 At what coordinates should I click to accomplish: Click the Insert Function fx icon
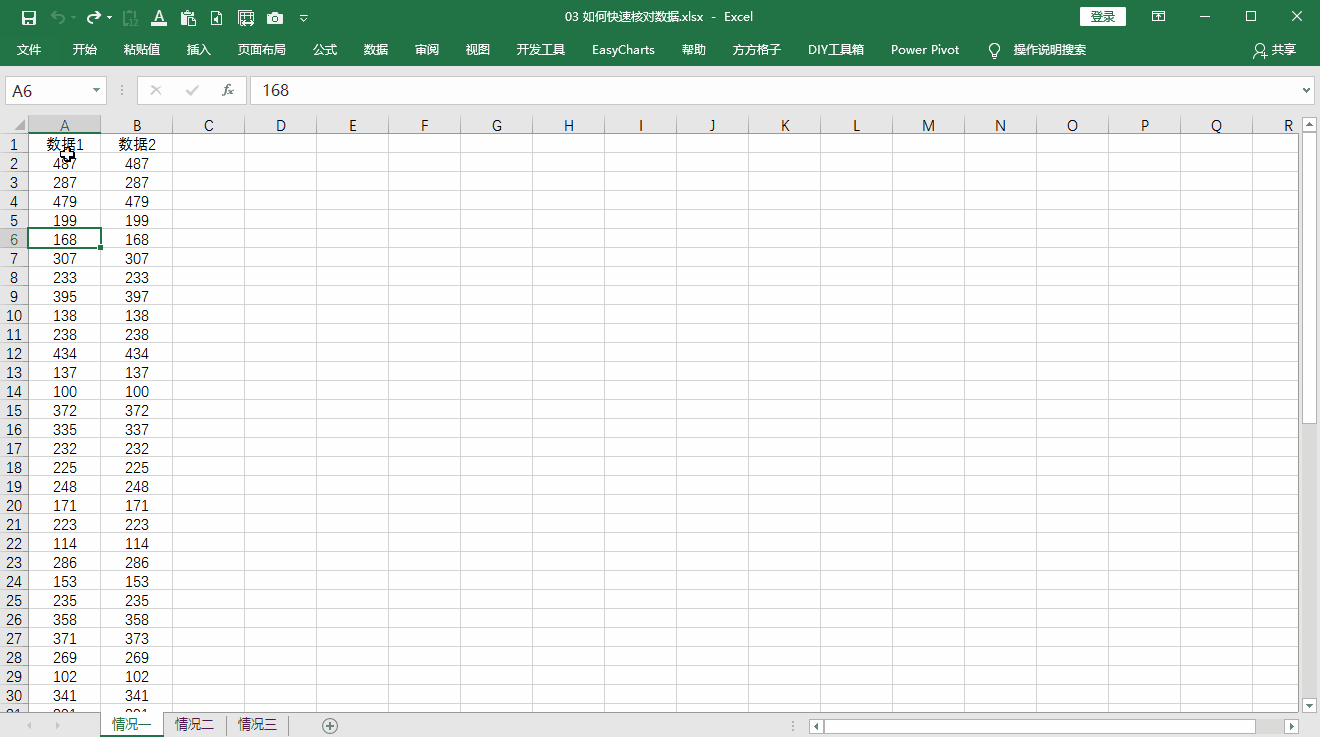click(x=228, y=90)
